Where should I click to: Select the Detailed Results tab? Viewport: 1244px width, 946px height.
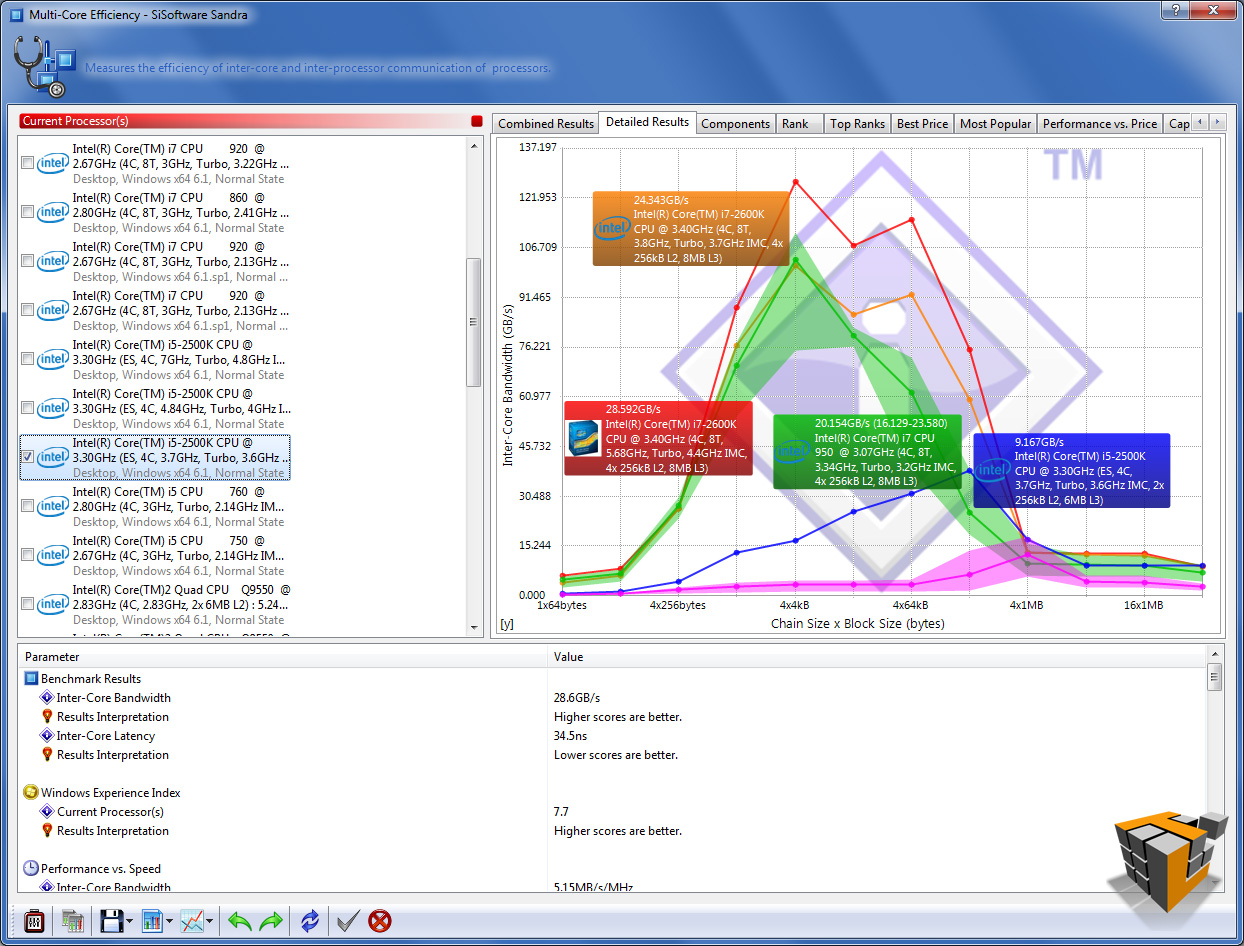pos(647,122)
